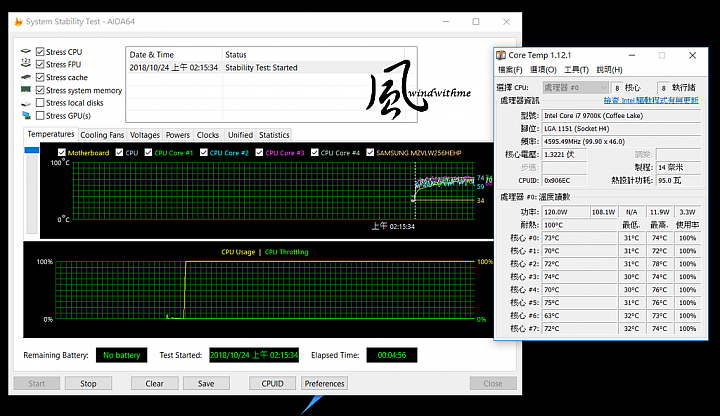
Task: Click the 1.3221 core voltage field
Action: [x=564, y=154]
